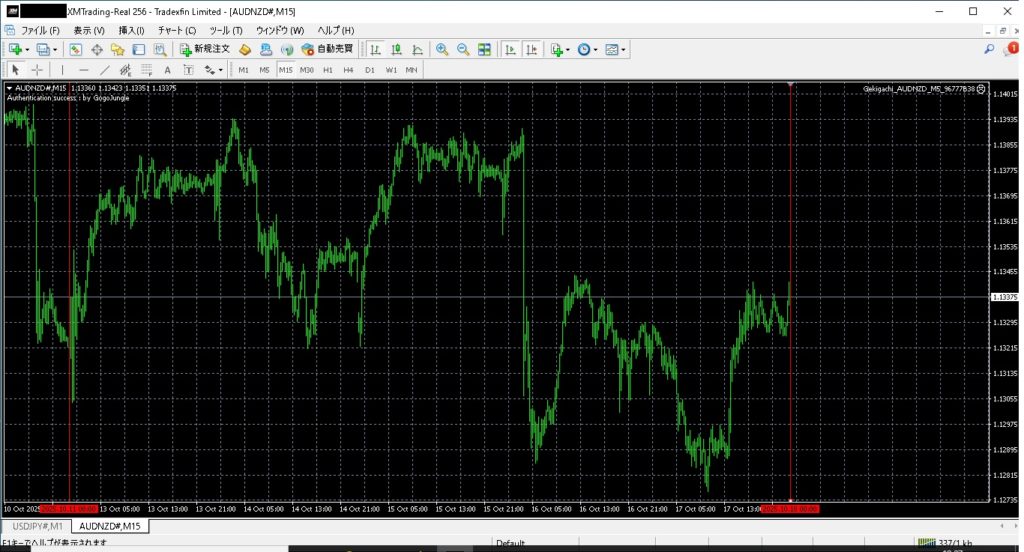Tile chart windows using grid icon
This screenshot has width=1024, height=552.
tap(485, 49)
